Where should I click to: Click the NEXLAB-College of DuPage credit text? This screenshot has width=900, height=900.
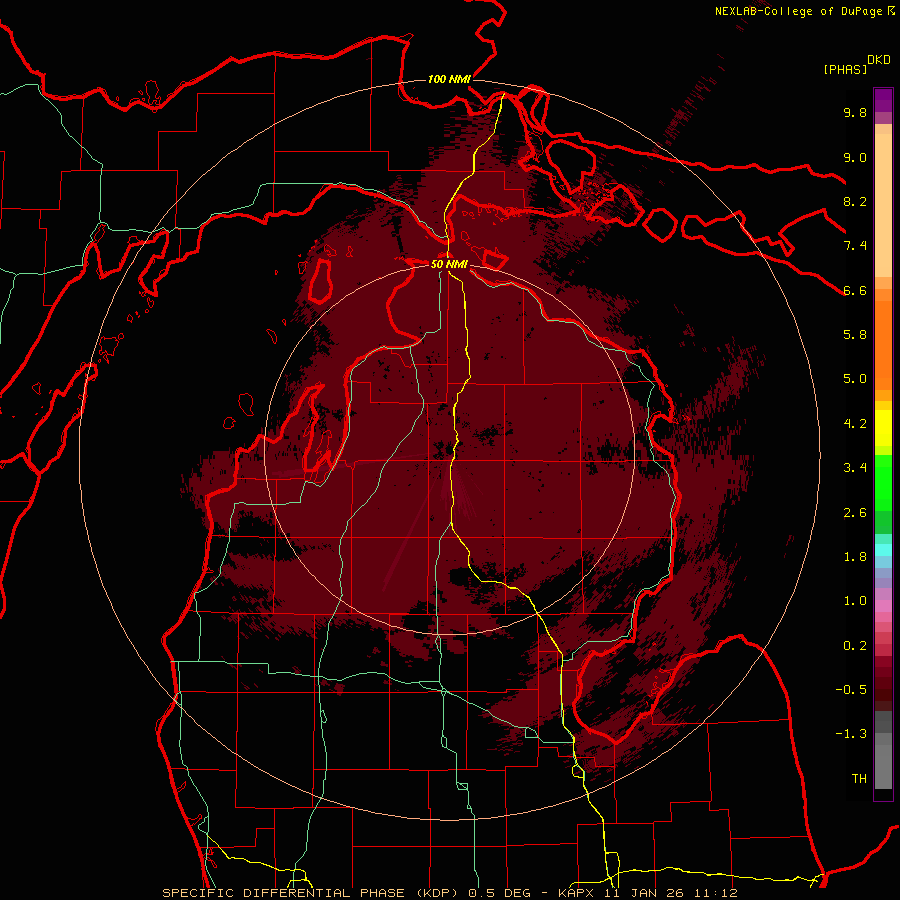click(x=800, y=11)
